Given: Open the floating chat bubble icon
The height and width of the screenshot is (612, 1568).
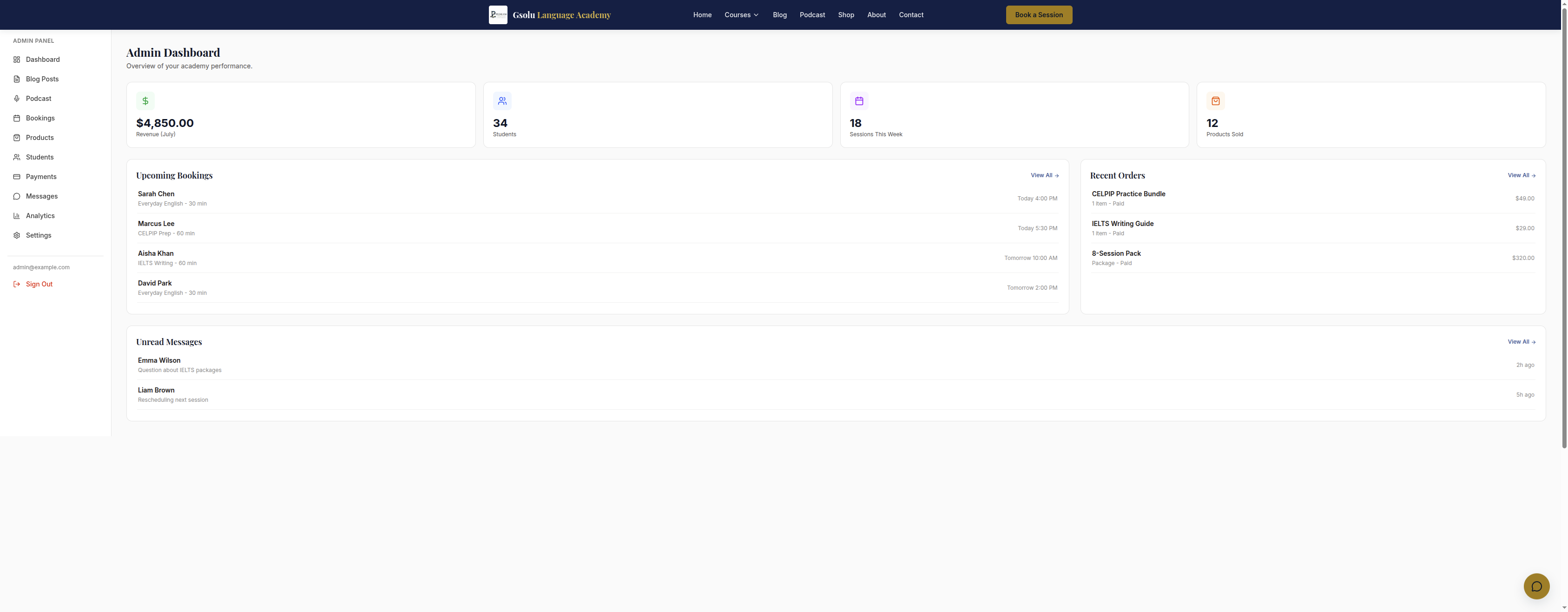Looking at the screenshot, I should [1536, 586].
